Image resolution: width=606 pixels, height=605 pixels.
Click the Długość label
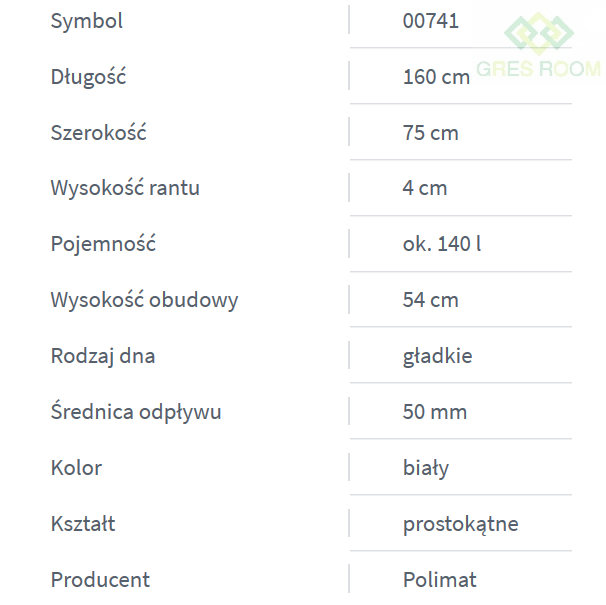(x=88, y=77)
